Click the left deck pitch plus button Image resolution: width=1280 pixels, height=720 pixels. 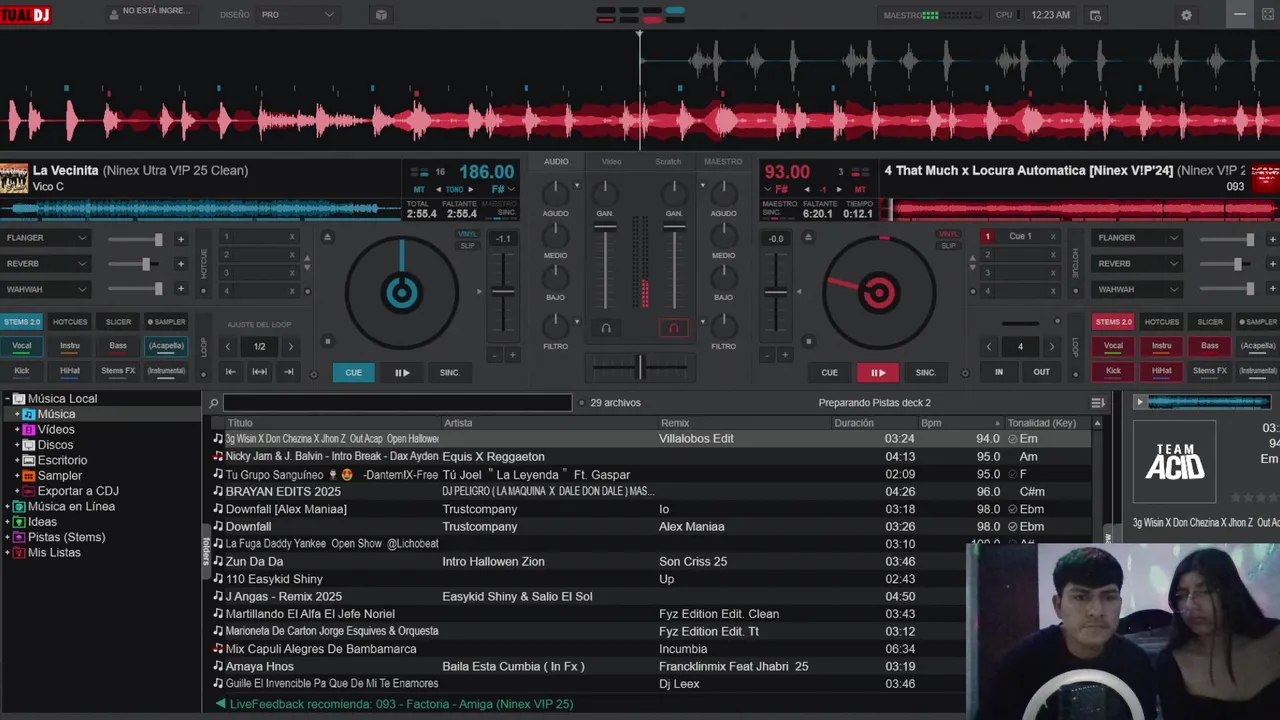[513, 355]
